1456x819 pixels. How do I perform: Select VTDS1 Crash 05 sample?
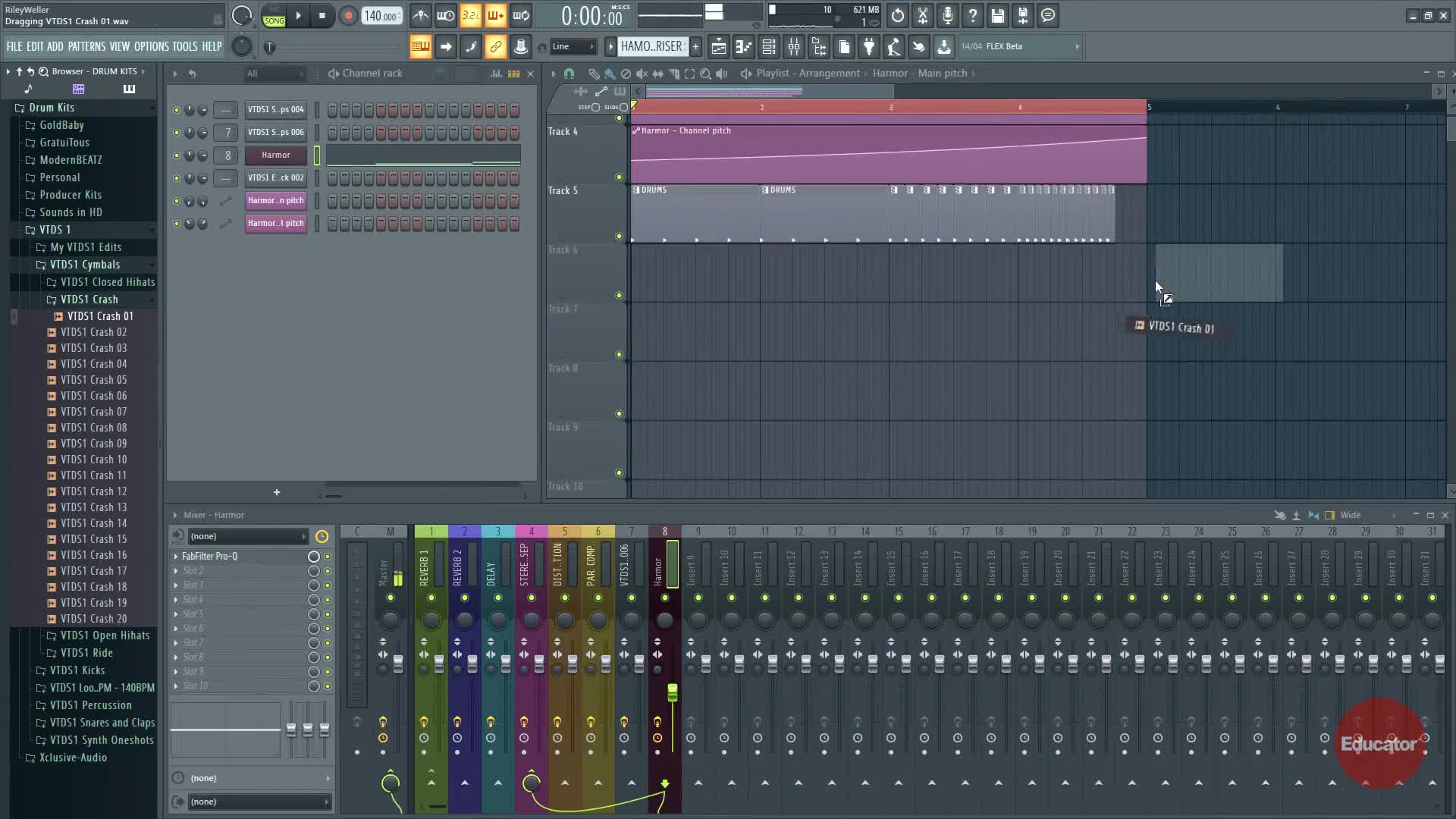(93, 380)
